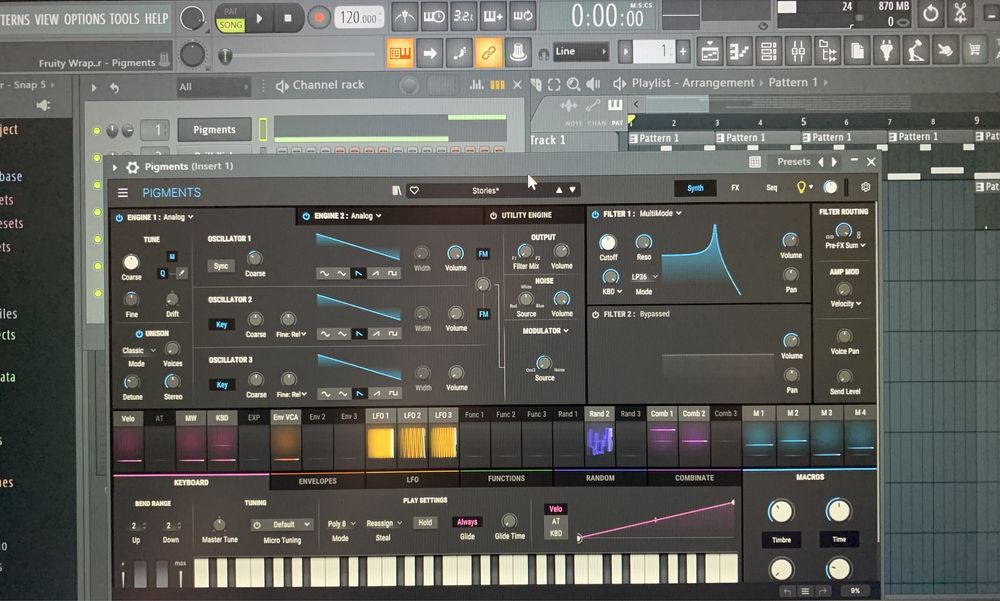Toggle Engine 1 power button
The height and width of the screenshot is (601, 1000).
[x=119, y=218]
